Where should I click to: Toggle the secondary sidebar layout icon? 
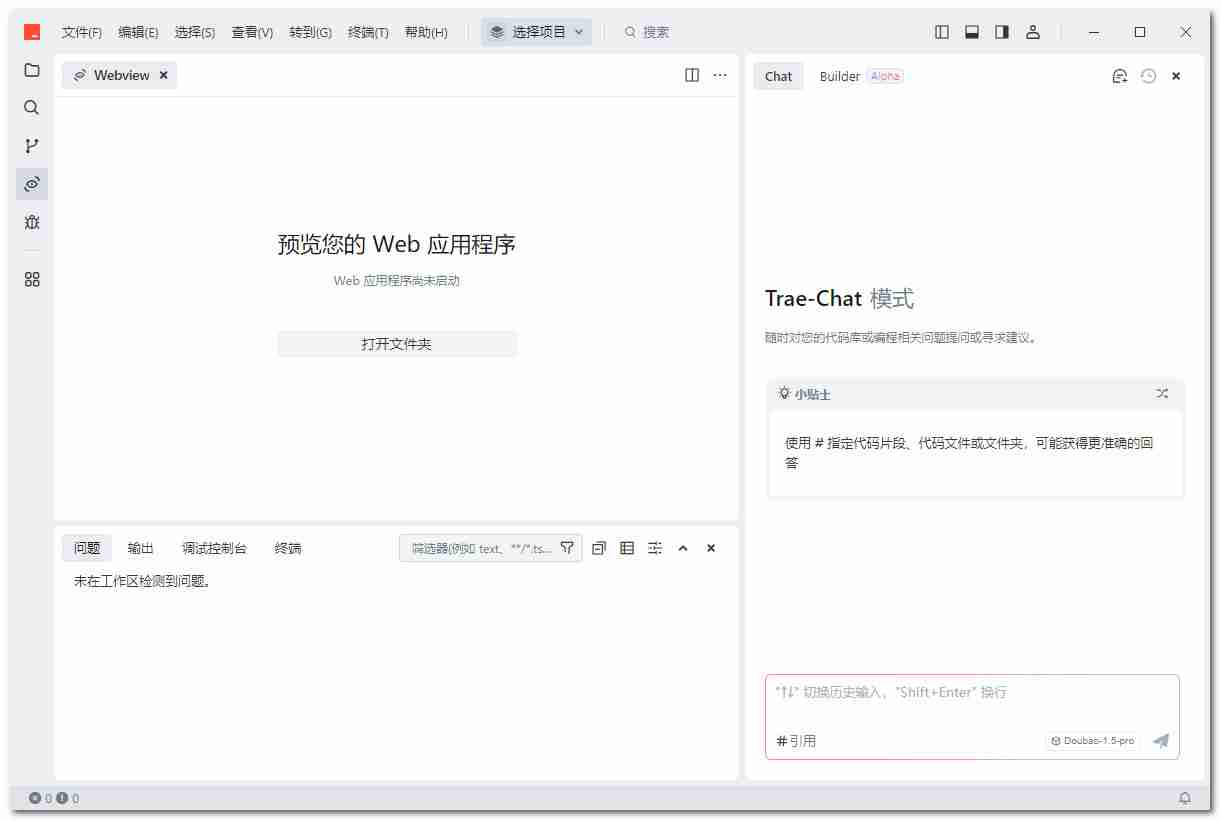(1001, 32)
